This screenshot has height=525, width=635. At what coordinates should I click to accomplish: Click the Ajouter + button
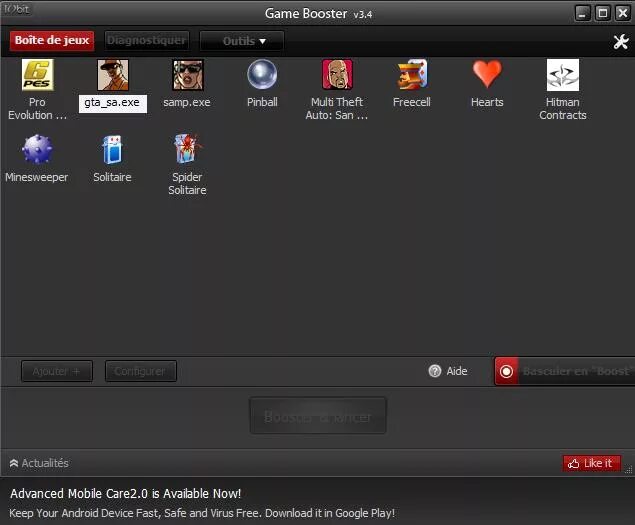click(x=57, y=371)
